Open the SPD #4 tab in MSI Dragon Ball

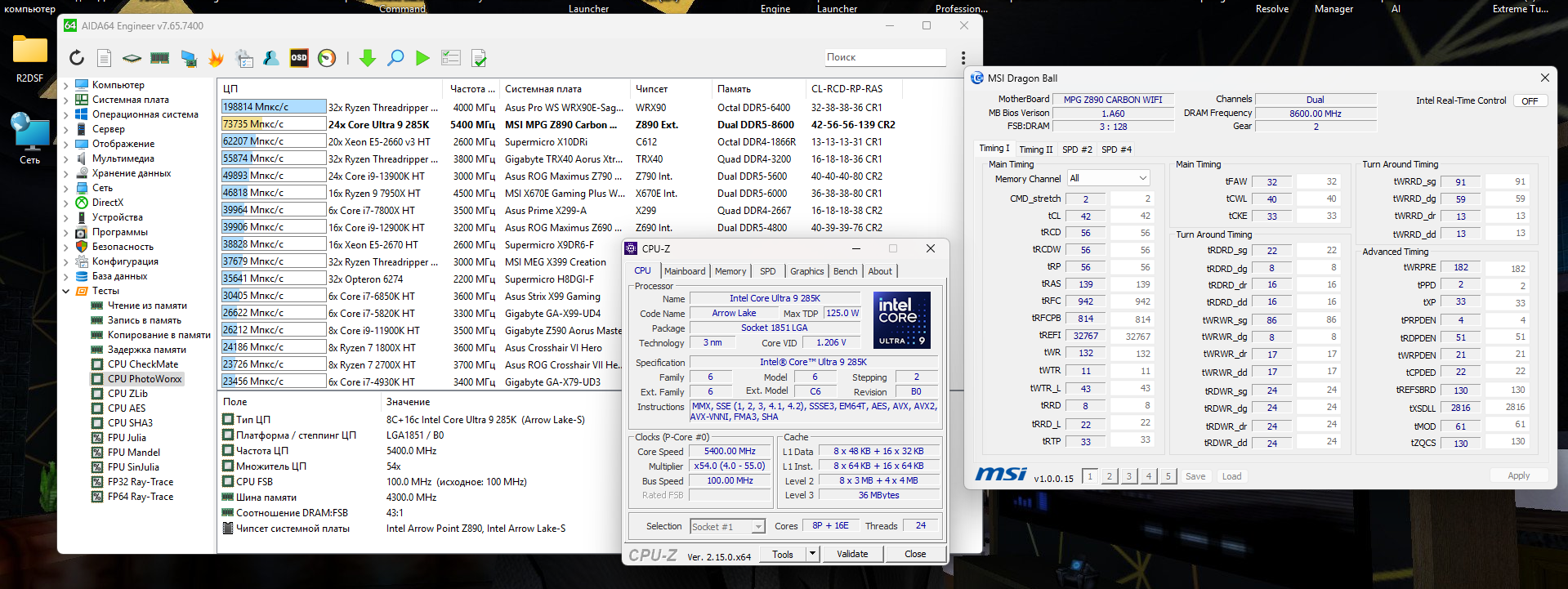1116,149
